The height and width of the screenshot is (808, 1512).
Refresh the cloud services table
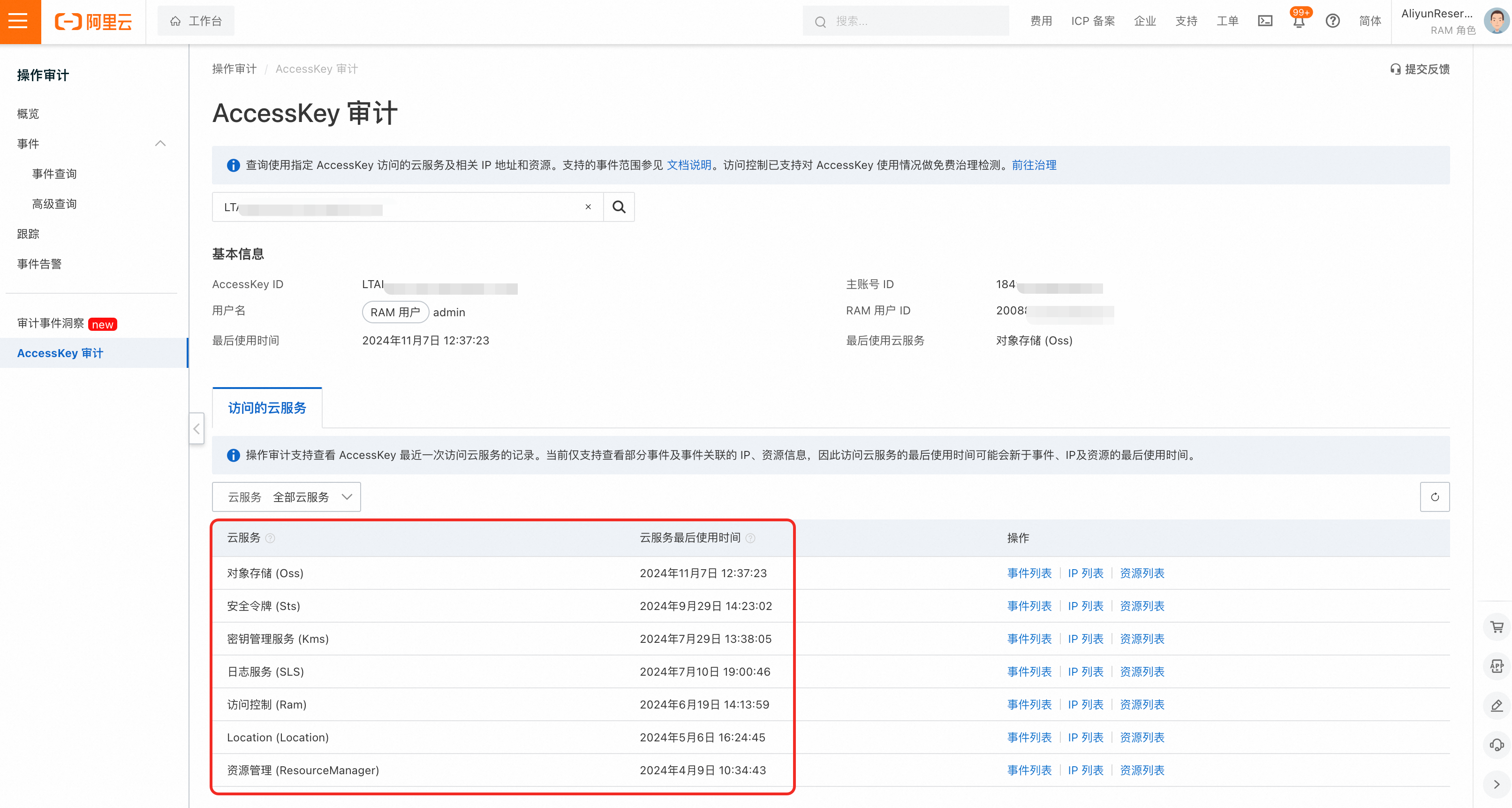tap(1435, 497)
